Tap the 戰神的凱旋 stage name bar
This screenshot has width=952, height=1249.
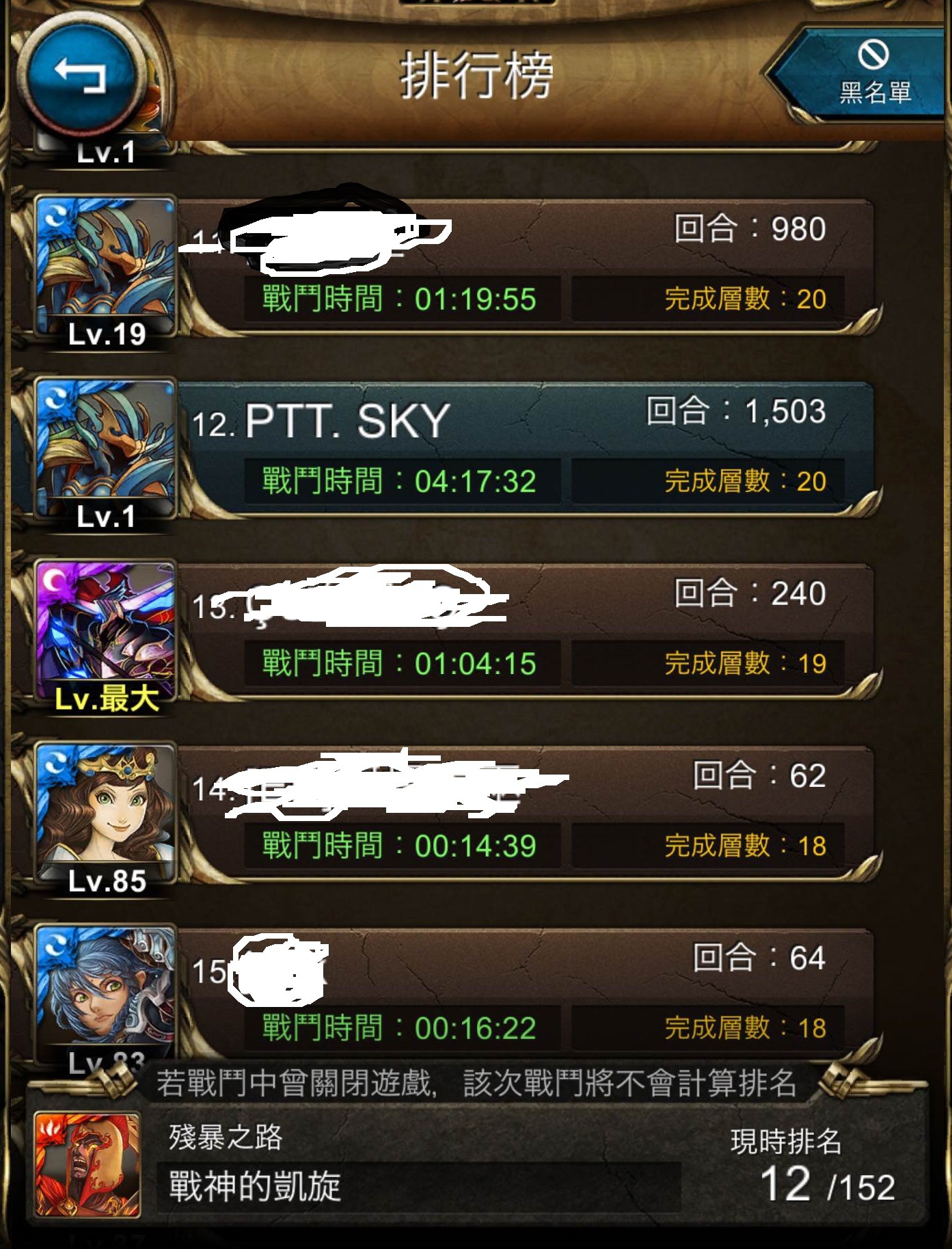click(x=418, y=1187)
